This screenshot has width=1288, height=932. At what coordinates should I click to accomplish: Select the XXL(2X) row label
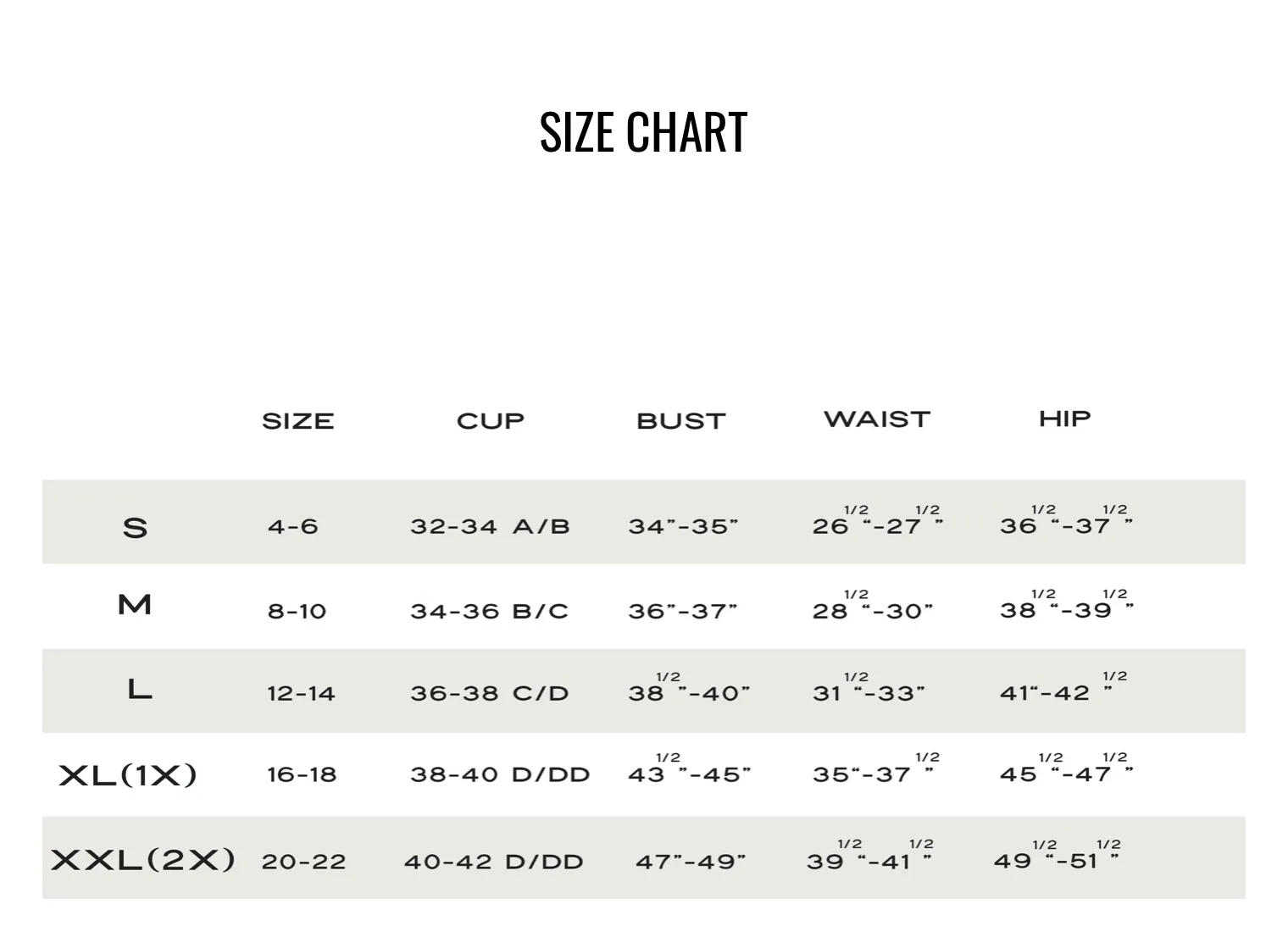[142, 860]
